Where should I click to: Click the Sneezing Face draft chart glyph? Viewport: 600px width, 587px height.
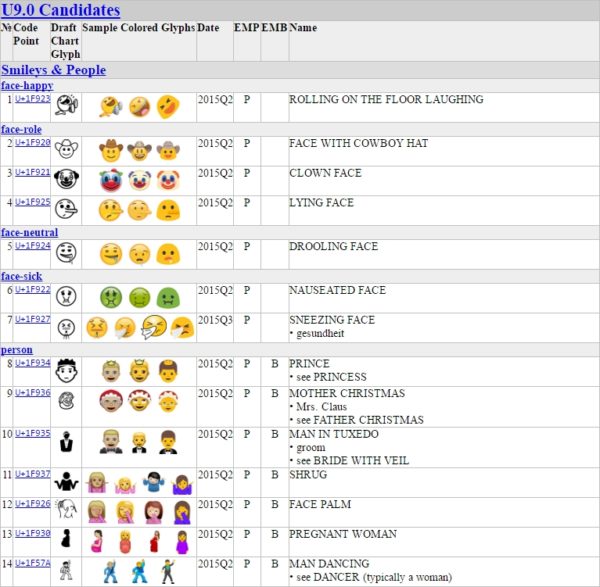(66, 328)
